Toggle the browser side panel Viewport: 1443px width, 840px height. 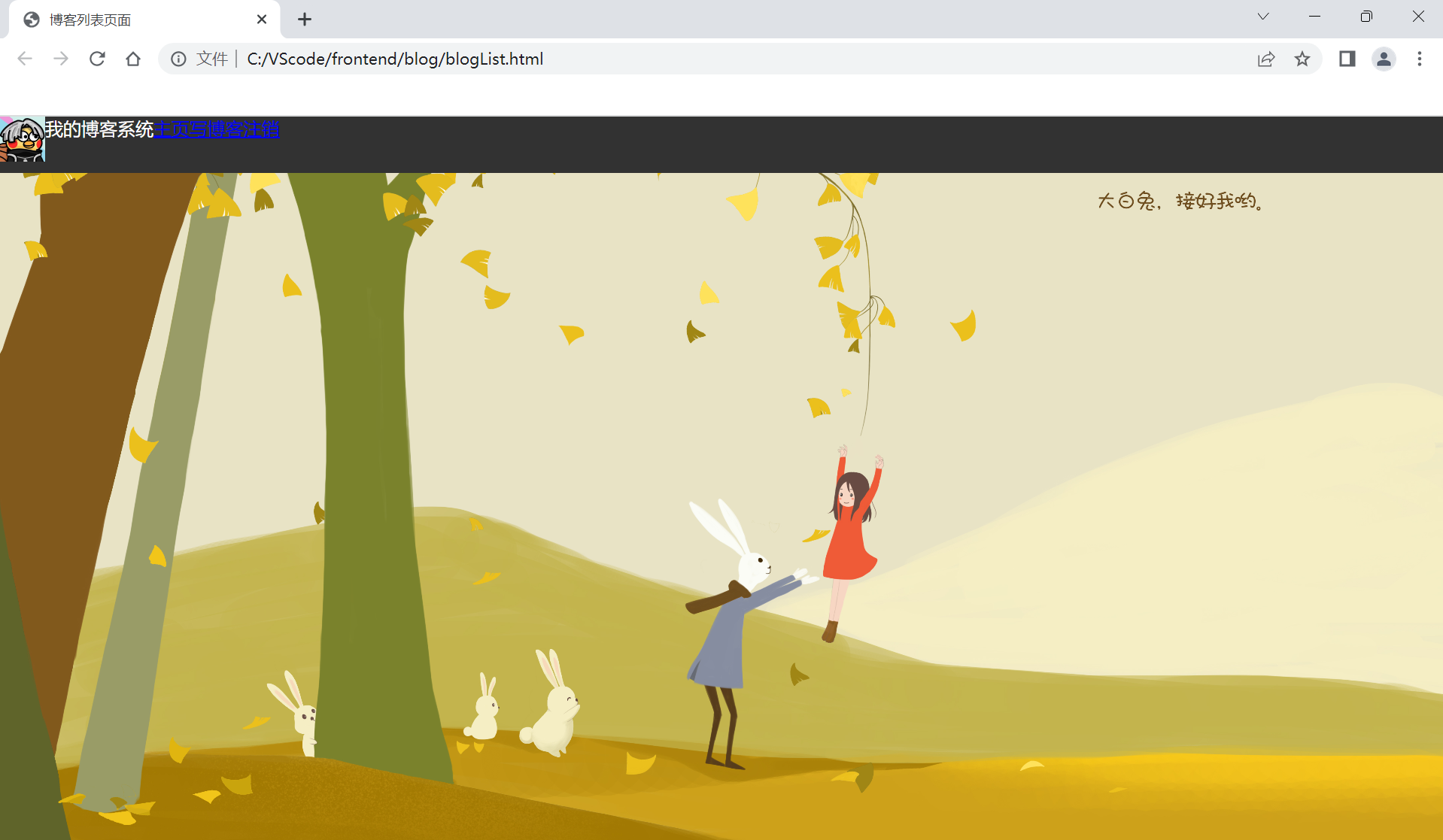1347,59
